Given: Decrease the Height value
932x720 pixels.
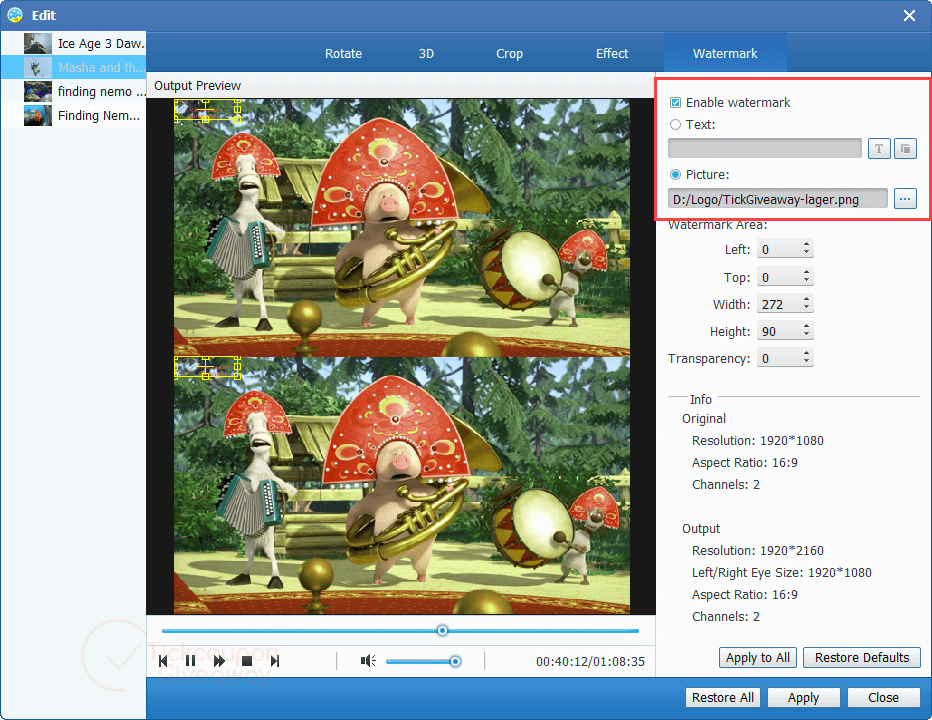Looking at the screenshot, I should point(806,335).
